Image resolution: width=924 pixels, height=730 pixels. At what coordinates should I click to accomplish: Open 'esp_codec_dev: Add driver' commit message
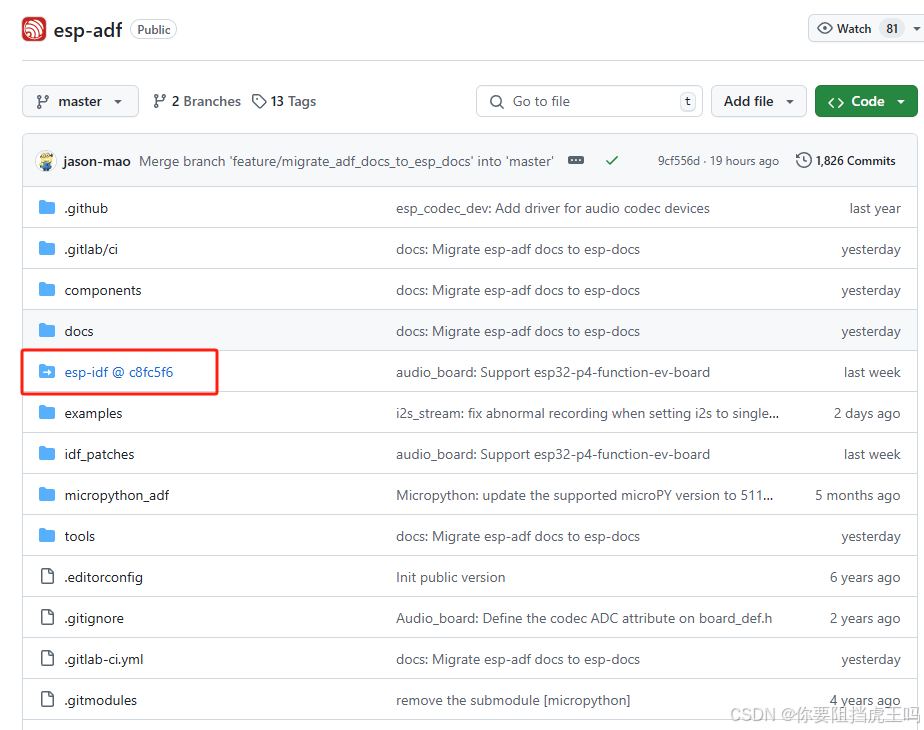[x=553, y=208]
